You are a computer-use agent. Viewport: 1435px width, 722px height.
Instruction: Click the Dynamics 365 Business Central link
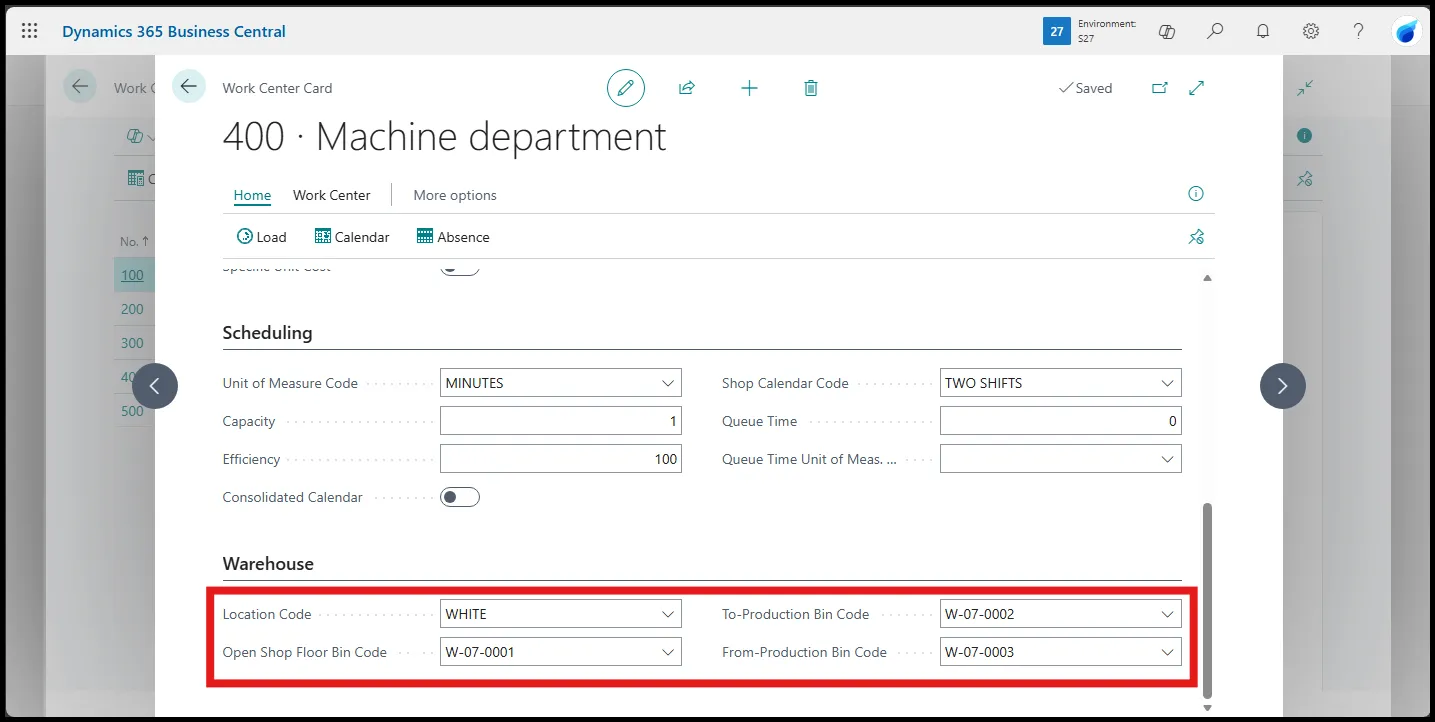click(x=174, y=31)
